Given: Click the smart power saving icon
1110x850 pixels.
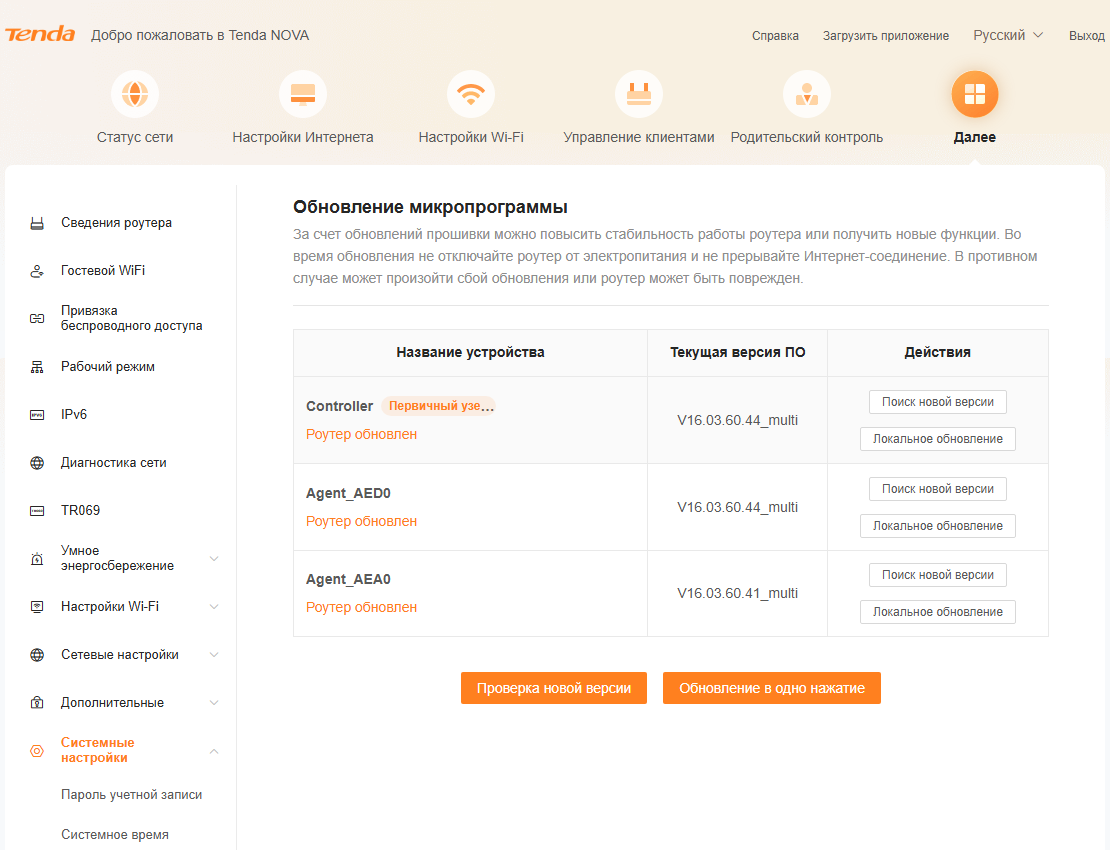Looking at the screenshot, I should [37, 558].
